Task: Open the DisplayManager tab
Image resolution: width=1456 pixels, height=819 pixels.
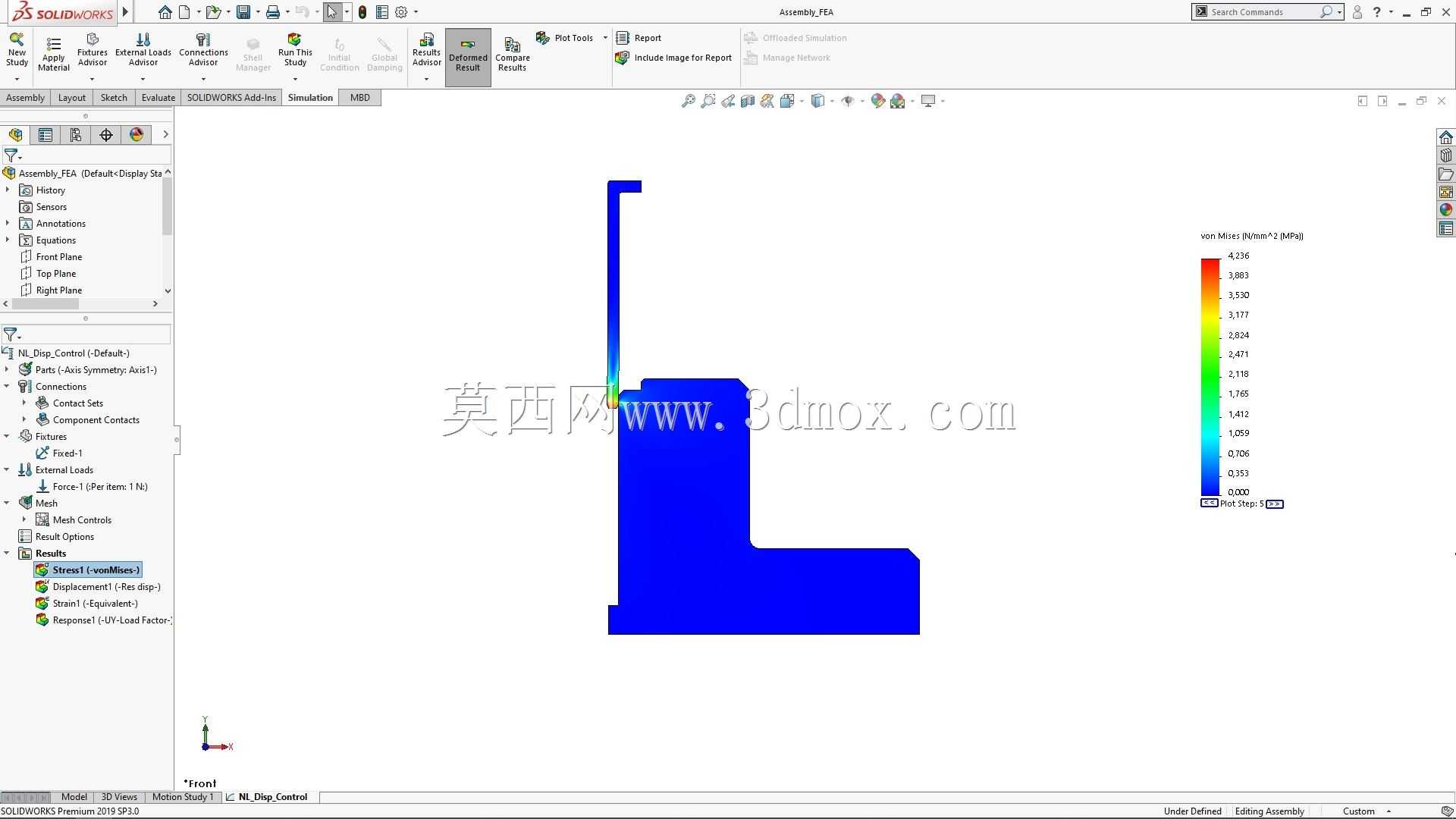Action: tap(136, 135)
